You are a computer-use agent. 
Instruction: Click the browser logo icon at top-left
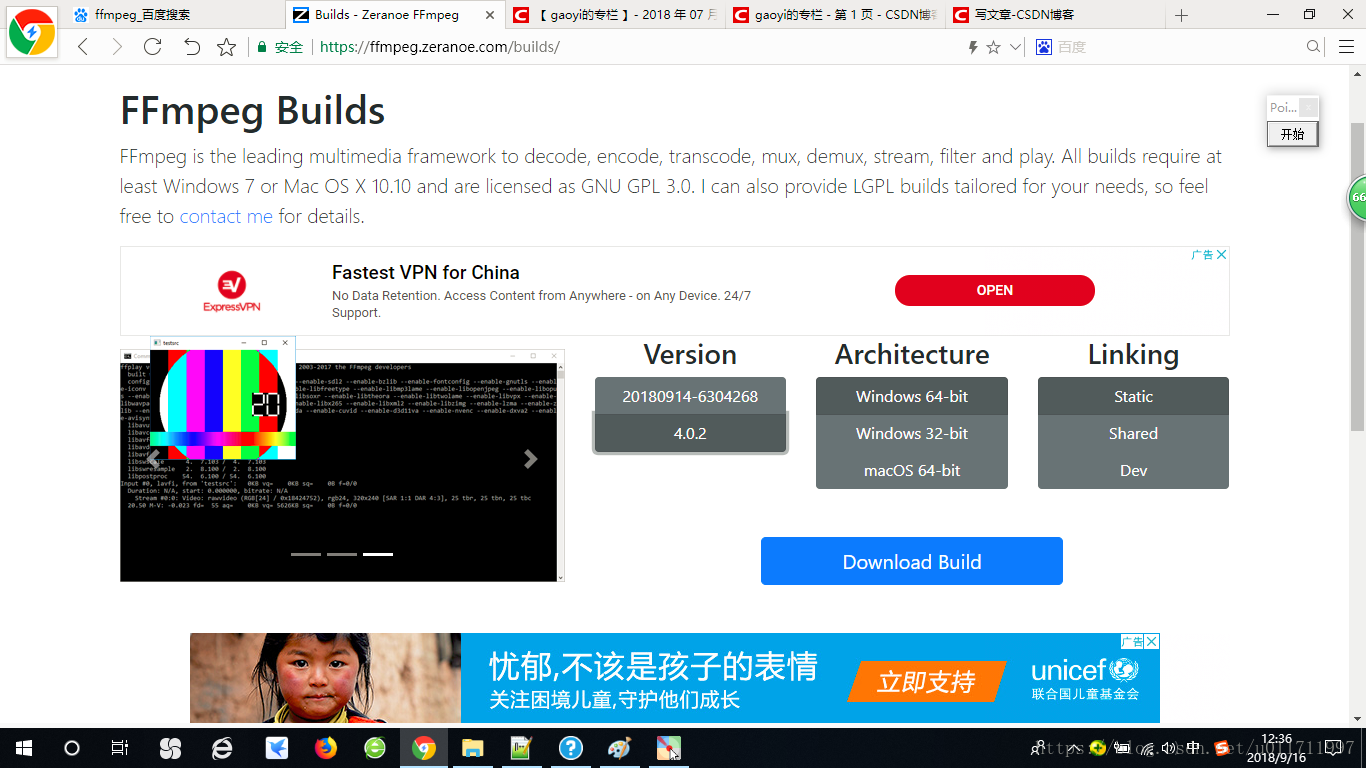click(x=32, y=32)
